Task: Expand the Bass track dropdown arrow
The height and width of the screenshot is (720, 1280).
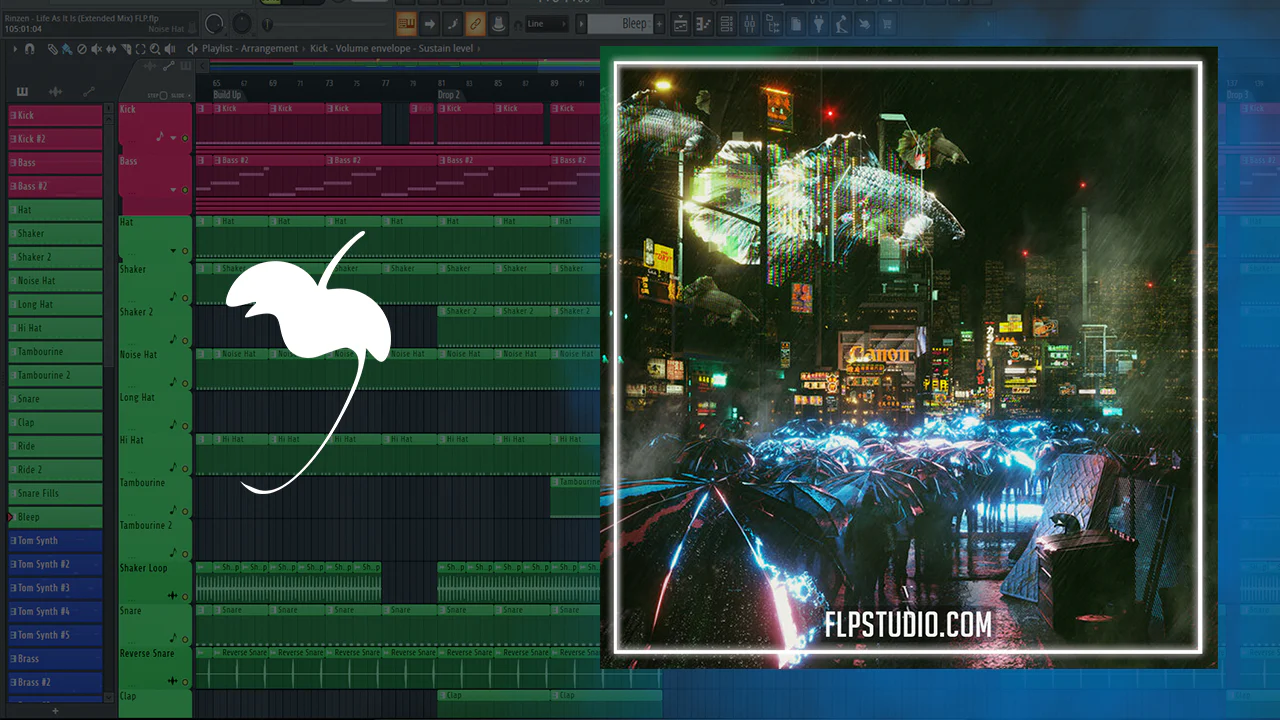Action: [173, 189]
